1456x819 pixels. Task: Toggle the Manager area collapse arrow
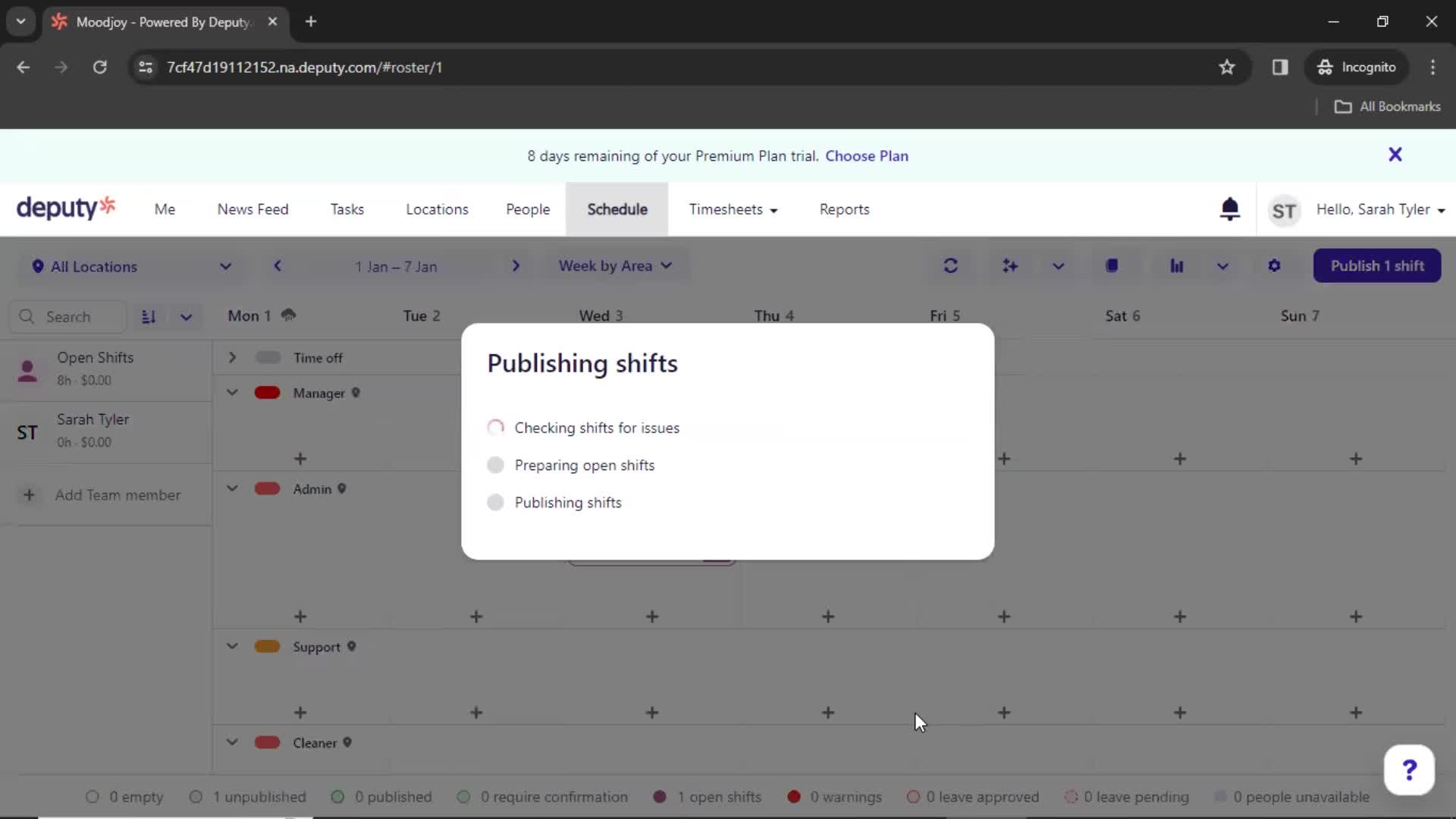231,392
